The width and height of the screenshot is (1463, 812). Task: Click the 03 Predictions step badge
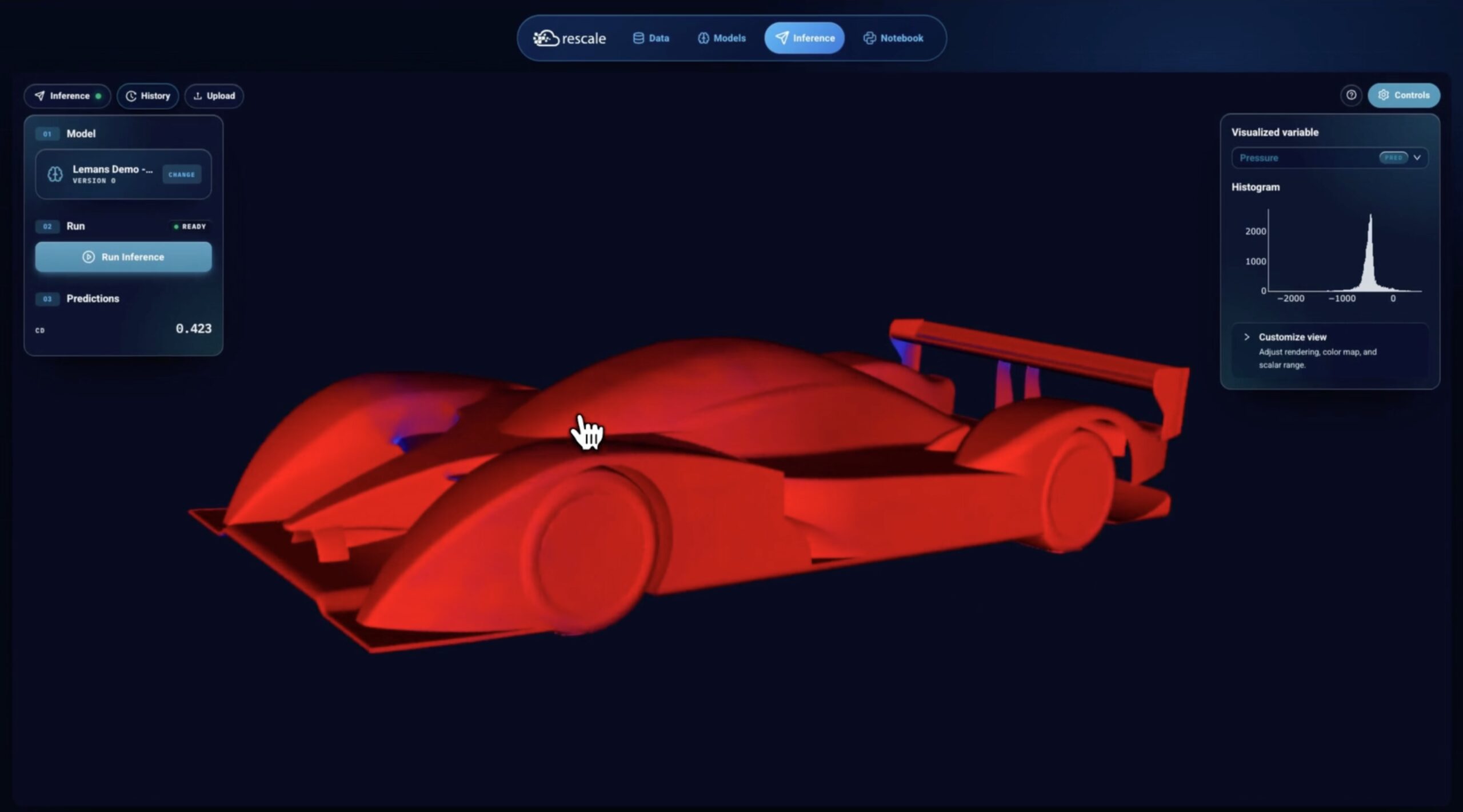pyautogui.click(x=47, y=299)
